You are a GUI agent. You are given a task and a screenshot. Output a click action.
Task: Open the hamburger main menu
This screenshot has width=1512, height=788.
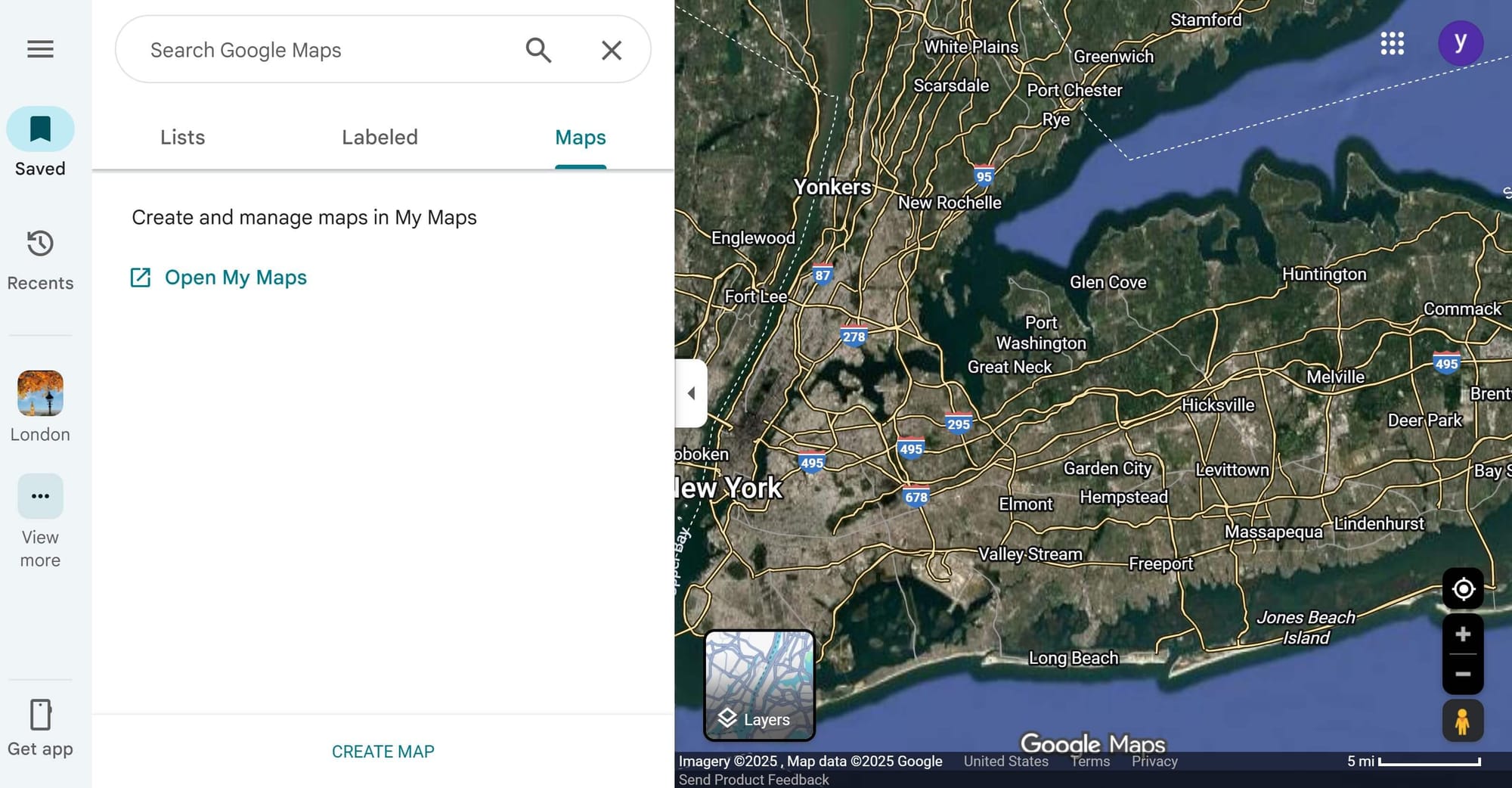40,49
